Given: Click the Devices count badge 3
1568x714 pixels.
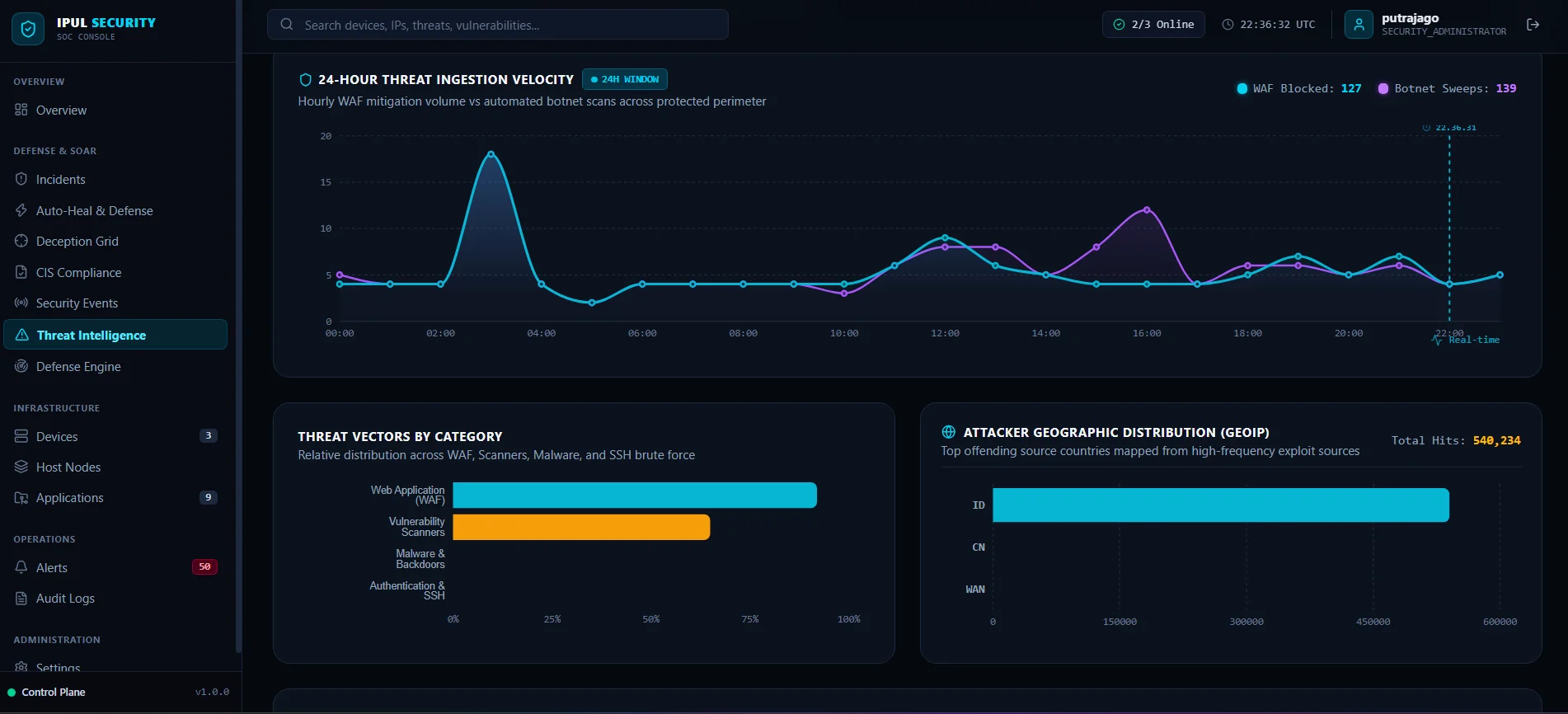Looking at the screenshot, I should tap(209, 435).
